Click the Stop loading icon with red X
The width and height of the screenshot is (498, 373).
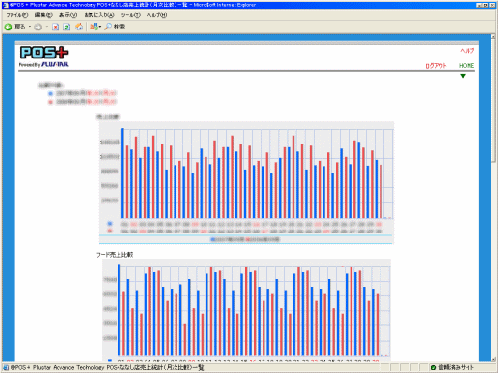(56, 27)
